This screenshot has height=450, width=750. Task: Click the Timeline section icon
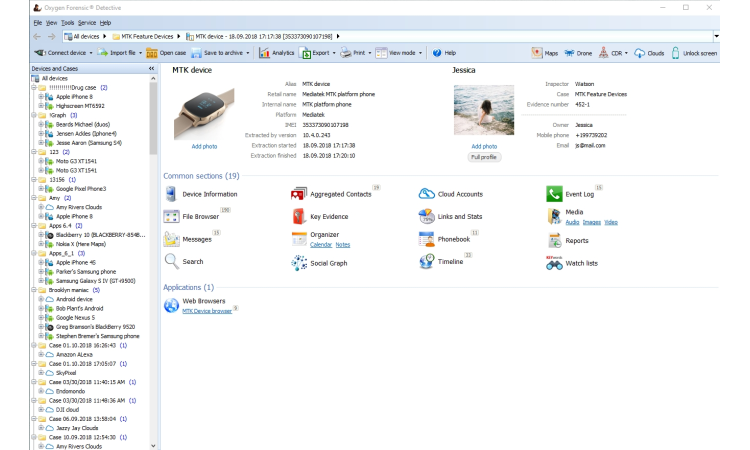(426, 262)
